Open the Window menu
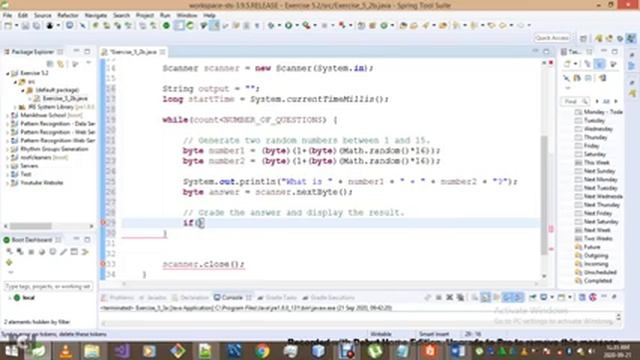Screen dimensions: 640x360 point(187,15)
